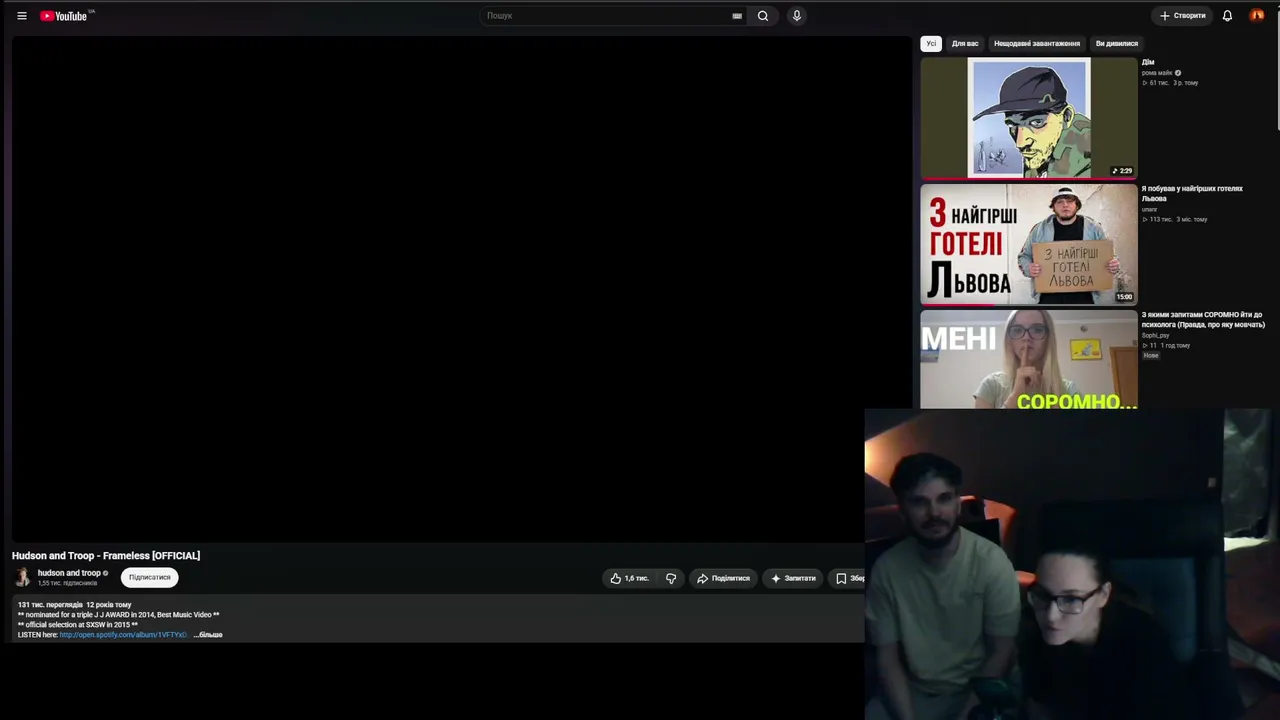Click the Запитати ask button
The height and width of the screenshot is (720, 1280).
tap(793, 578)
